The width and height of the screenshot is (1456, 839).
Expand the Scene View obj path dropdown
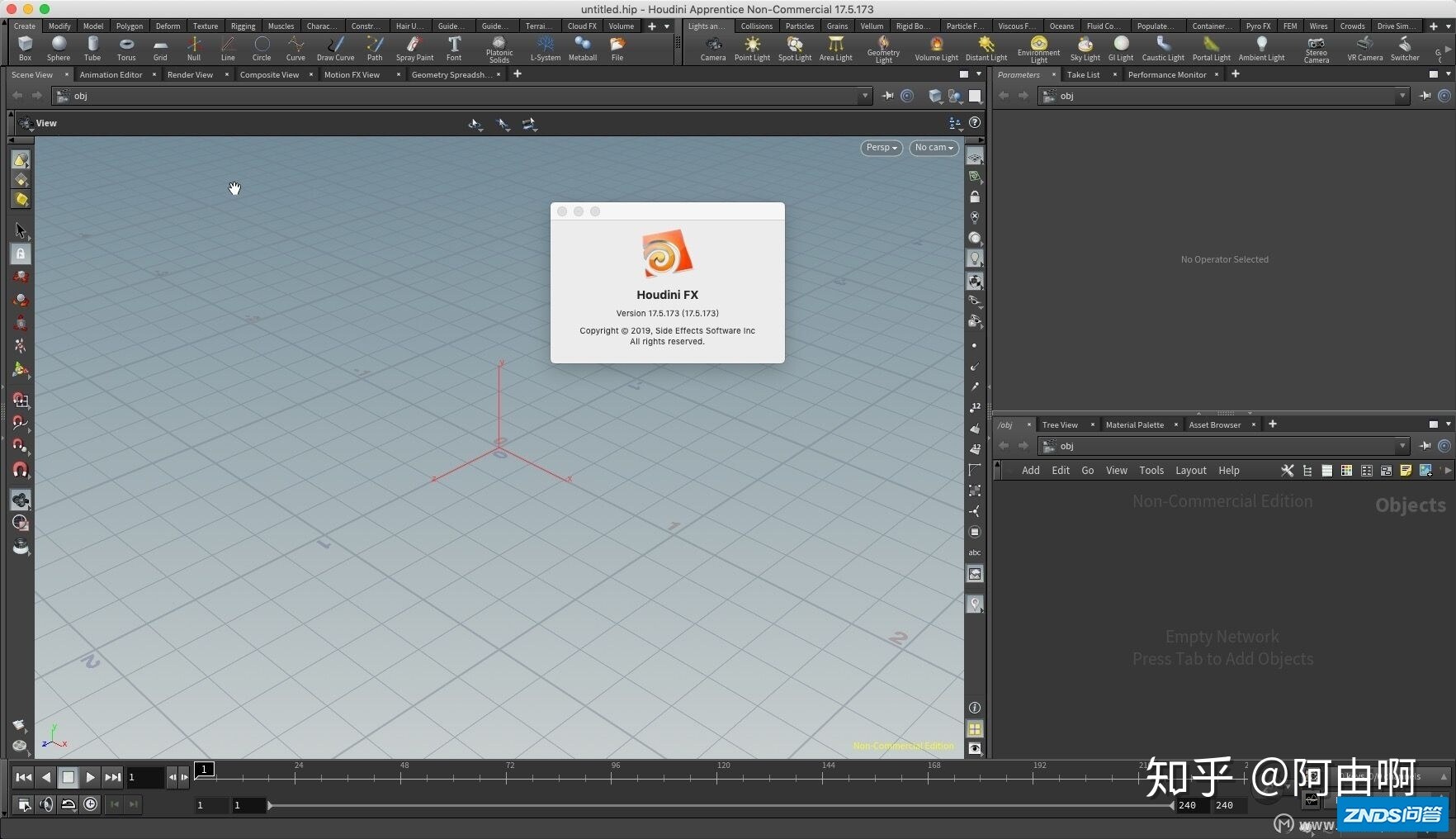pos(865,96)
